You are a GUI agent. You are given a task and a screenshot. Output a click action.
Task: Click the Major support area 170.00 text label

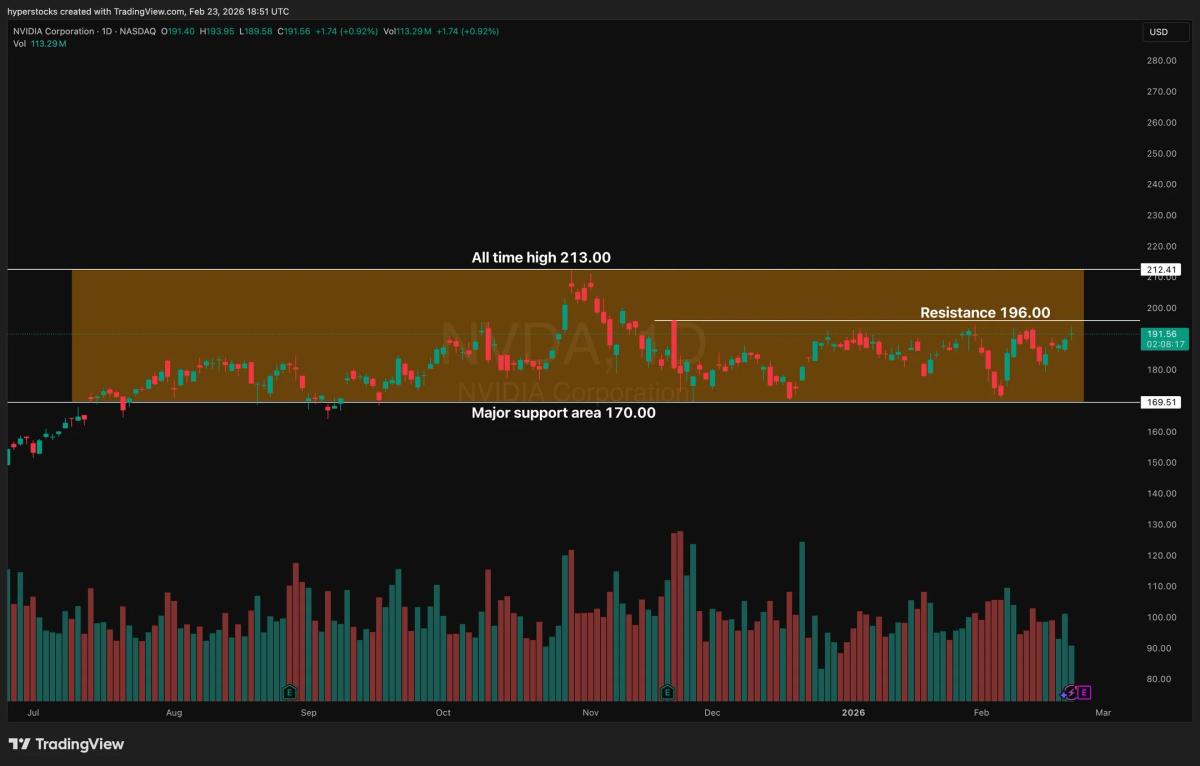coord(565,412)
